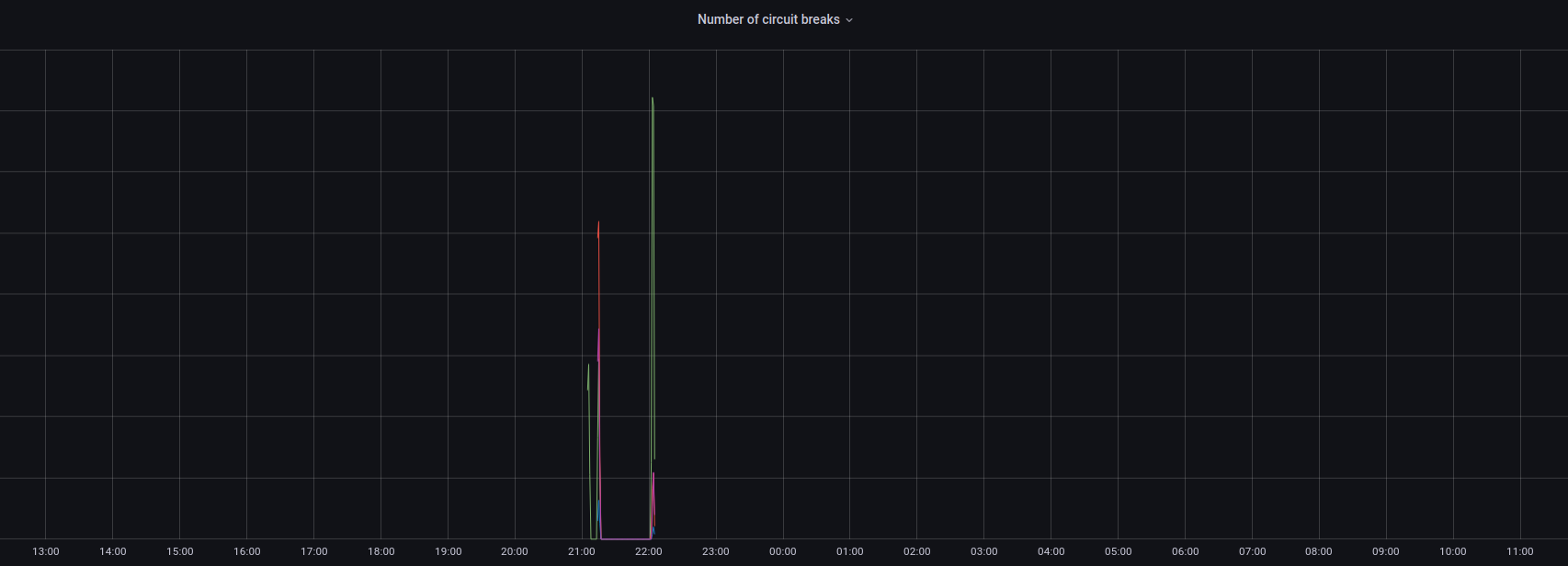Viewport: 1568px width, 566px height.
Task: Select the 22:00 time axis label
Action: (649, 551)
